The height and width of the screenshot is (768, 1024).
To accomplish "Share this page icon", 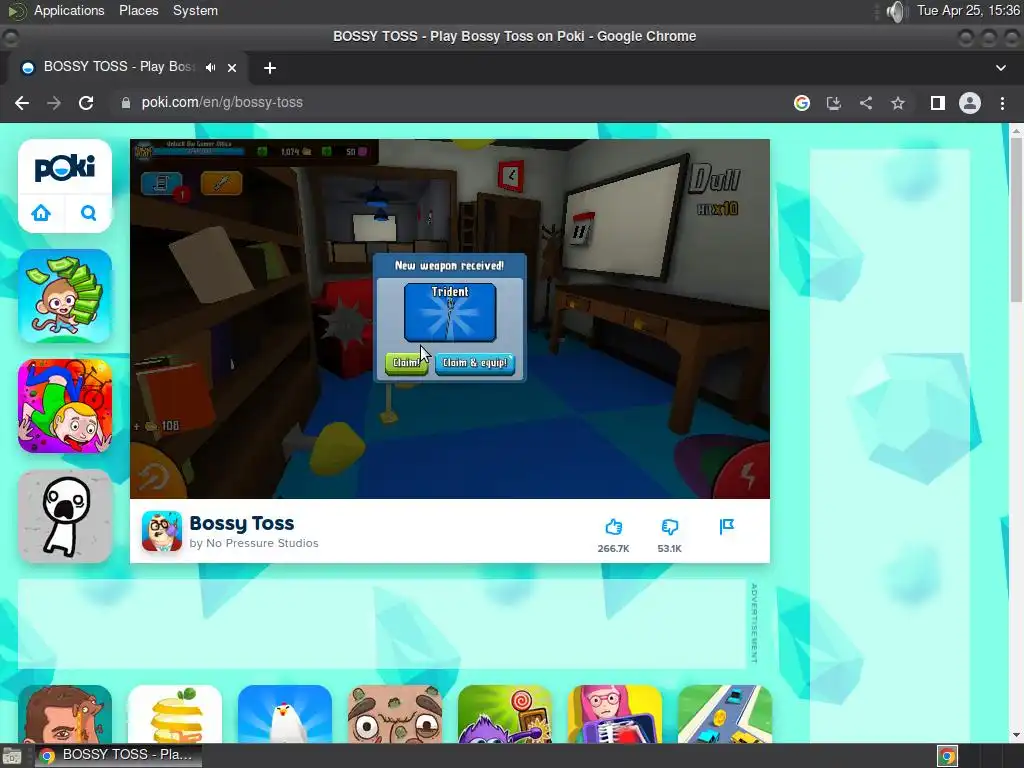I will 866,103.
